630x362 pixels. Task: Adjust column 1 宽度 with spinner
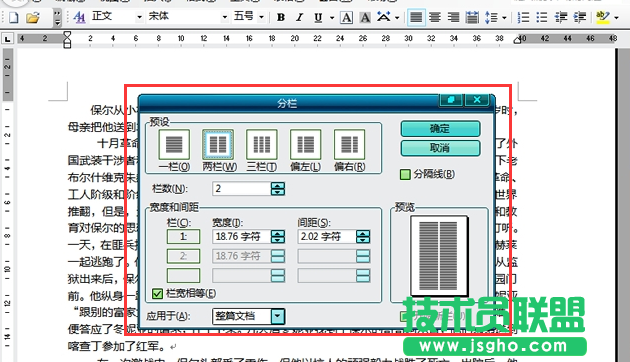(278, 236)
